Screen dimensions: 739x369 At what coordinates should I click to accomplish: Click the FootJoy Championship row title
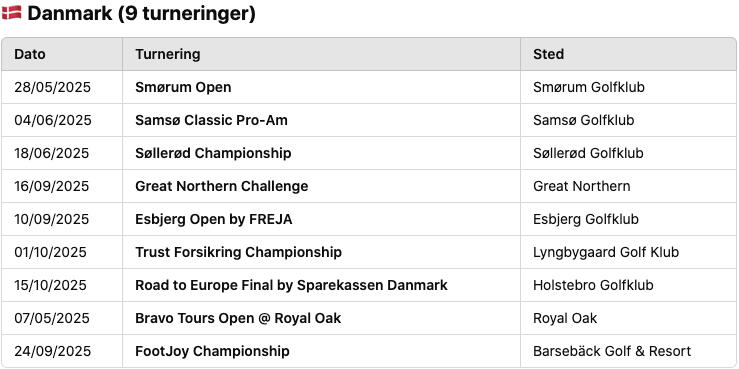tap(212, 351)
